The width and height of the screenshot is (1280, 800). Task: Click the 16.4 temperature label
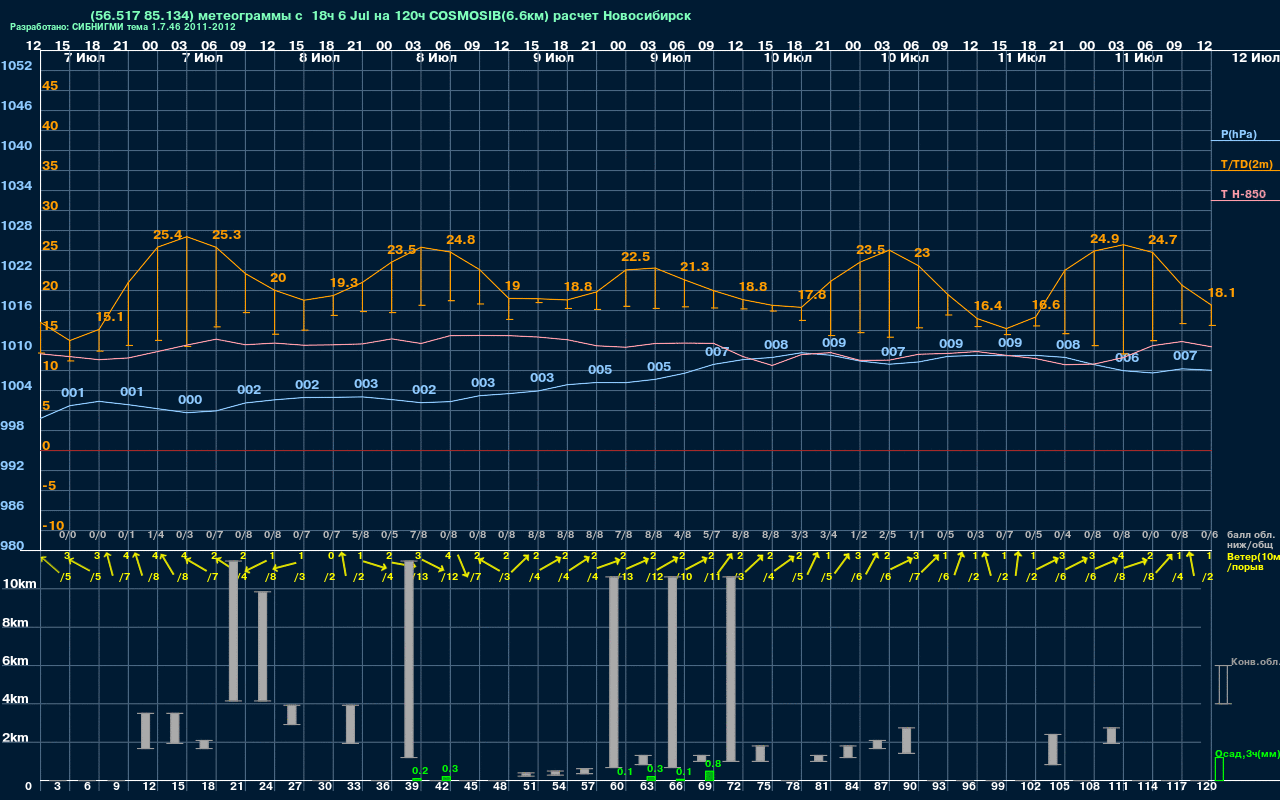987,306
